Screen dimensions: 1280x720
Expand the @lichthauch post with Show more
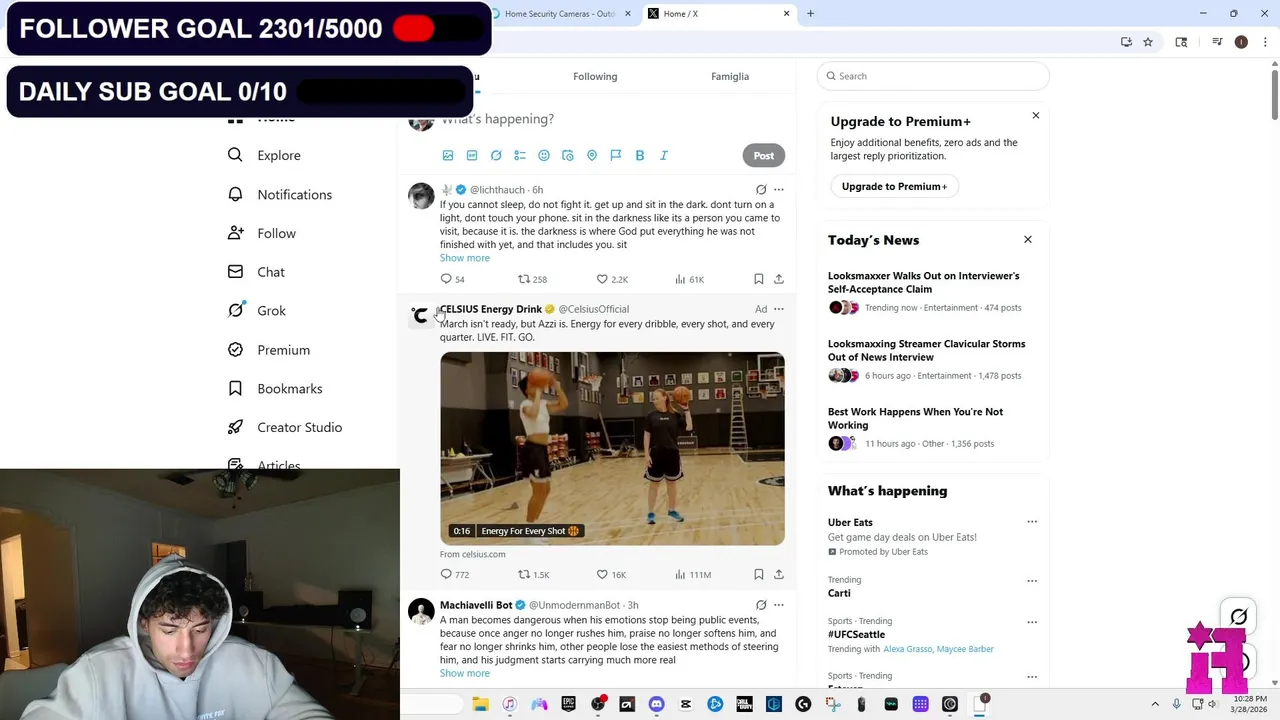click(465, 258)
